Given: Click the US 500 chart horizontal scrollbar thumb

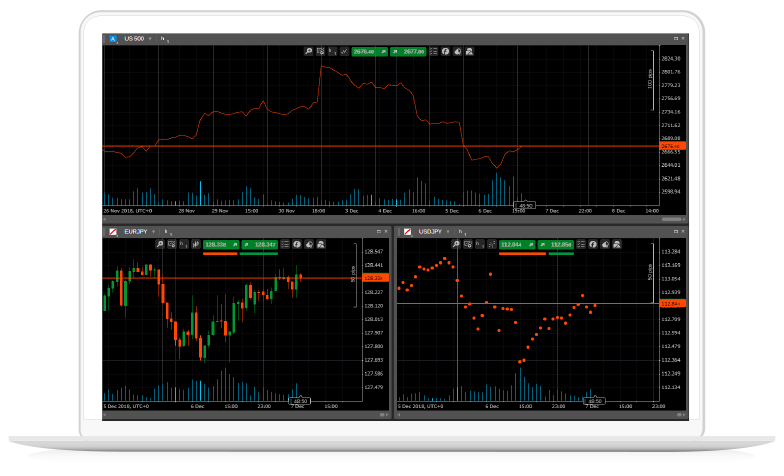Looking at the screenshot, I should [x=672, y=219].
